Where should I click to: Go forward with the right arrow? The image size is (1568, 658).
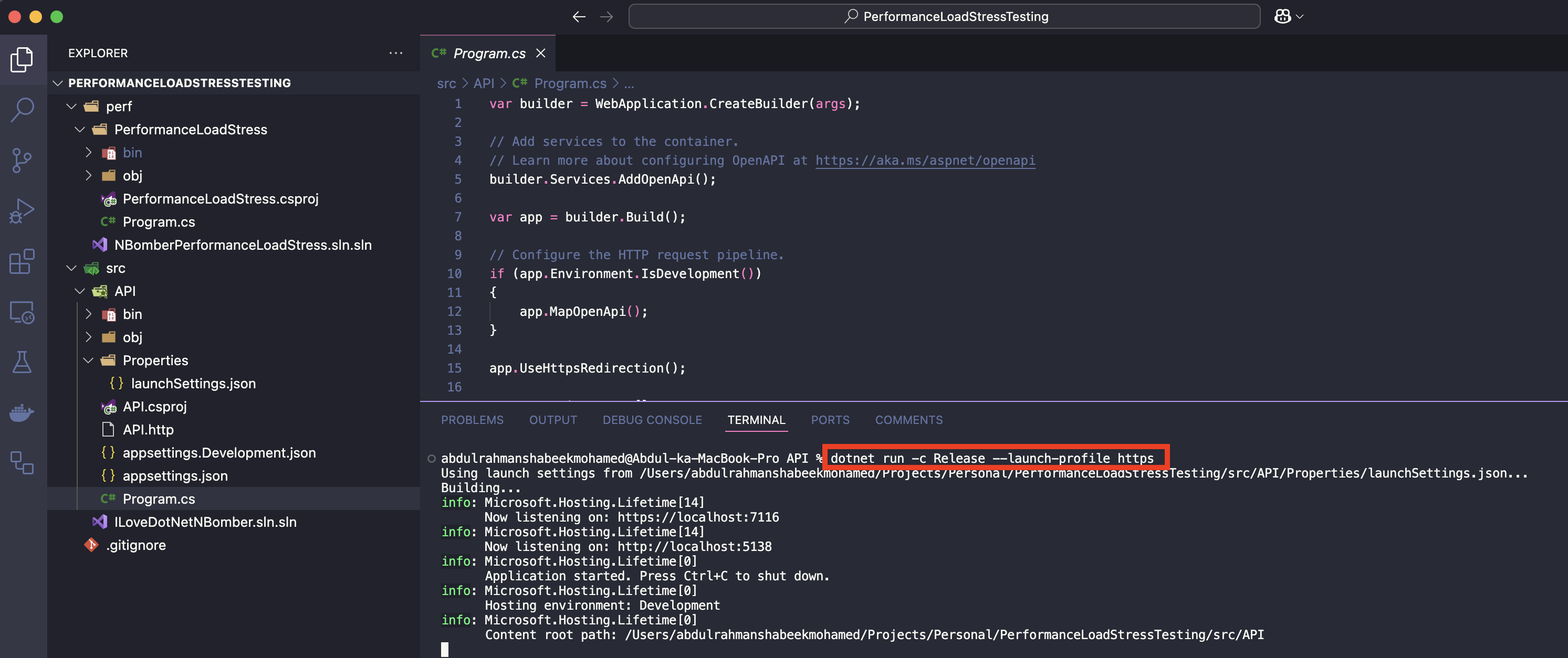[x=607, y=16]
